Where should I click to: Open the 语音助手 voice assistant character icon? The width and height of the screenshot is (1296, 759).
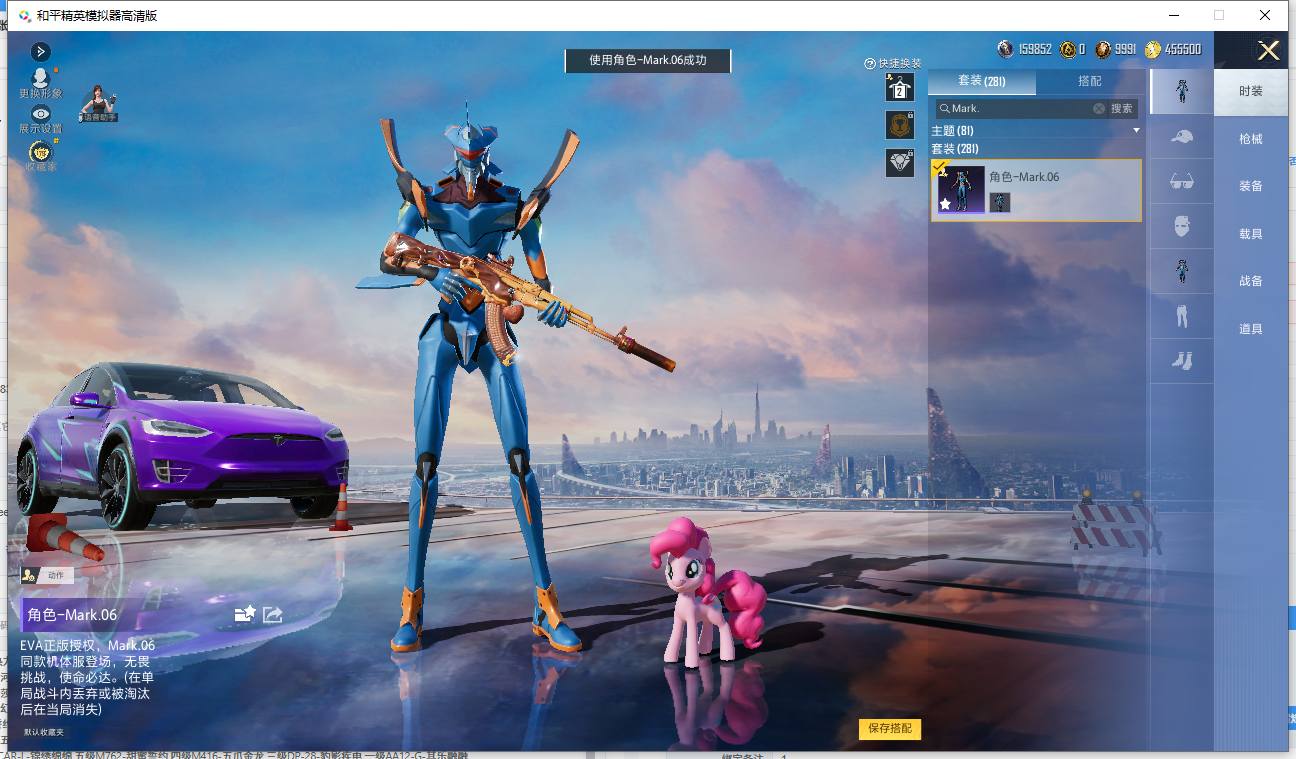pyautogui.click(x=98, y=103)
